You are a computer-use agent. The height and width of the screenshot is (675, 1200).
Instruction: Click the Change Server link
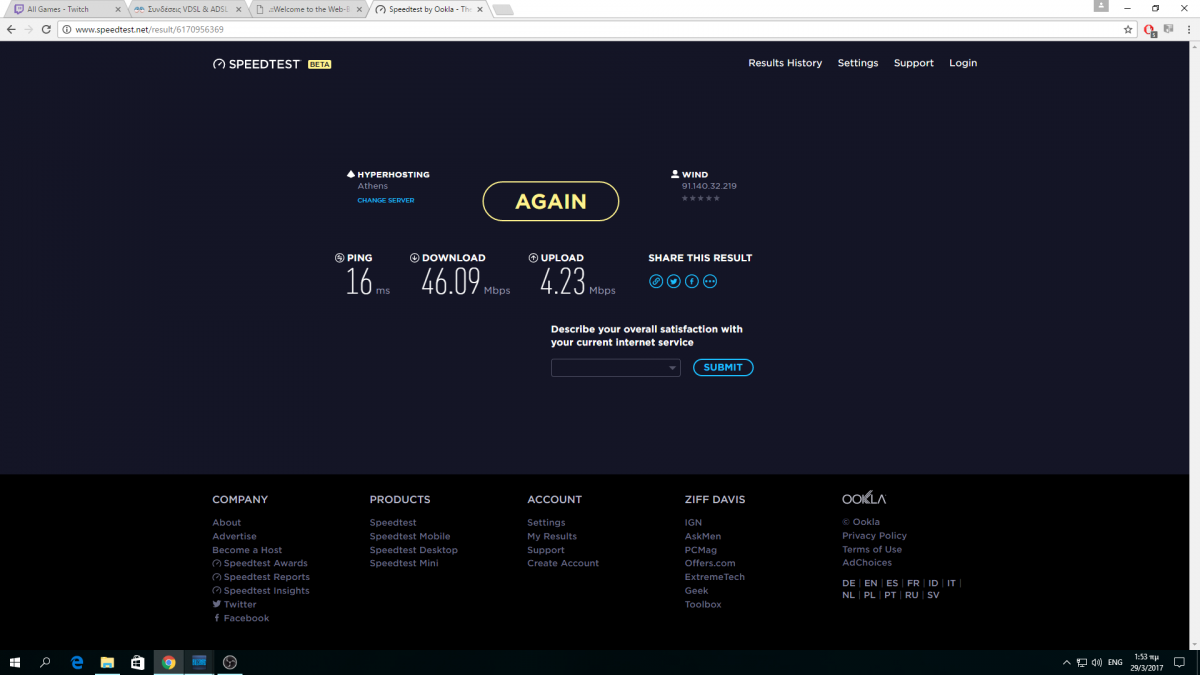[385, 200]
